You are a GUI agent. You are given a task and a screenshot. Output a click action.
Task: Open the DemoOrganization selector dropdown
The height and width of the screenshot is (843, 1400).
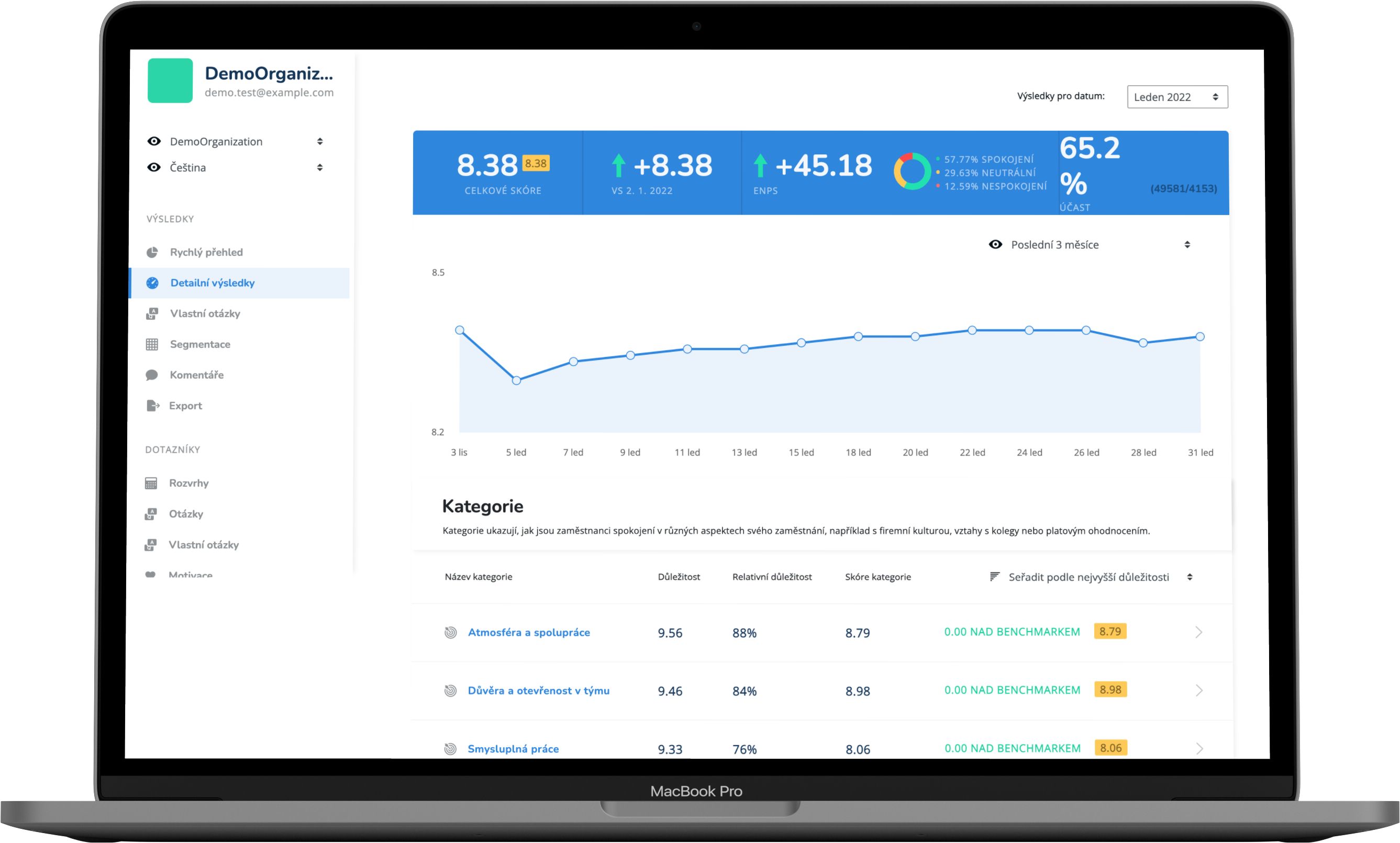[x=236, y=141]
